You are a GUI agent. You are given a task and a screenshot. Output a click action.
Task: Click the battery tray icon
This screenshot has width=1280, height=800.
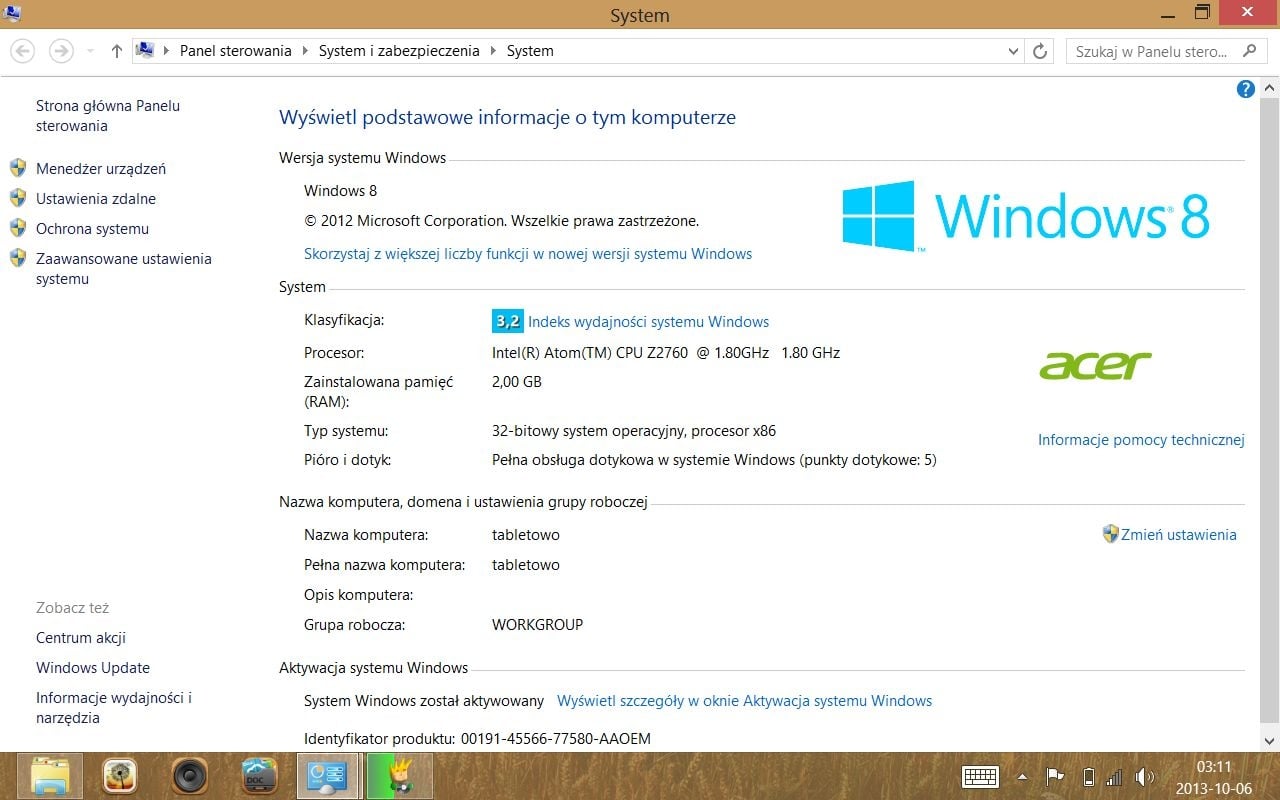[1088, 777]
